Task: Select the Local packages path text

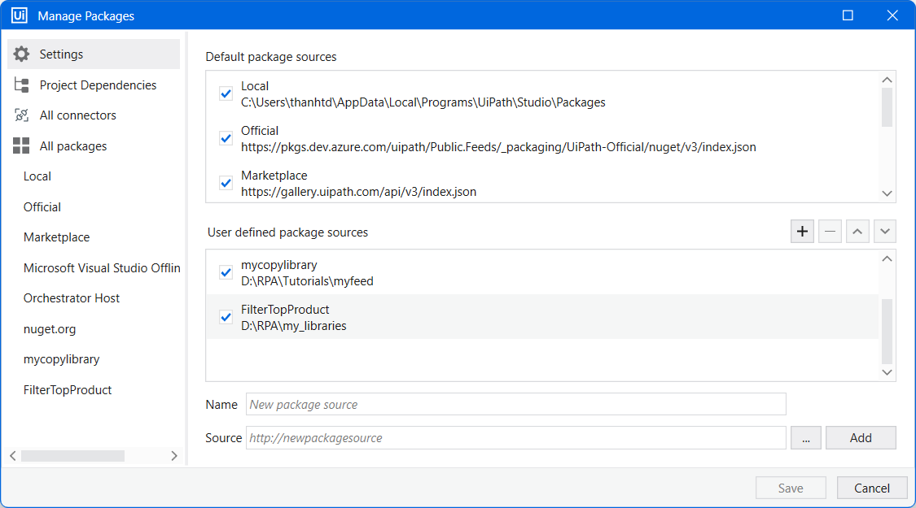Action: point(423,103)
